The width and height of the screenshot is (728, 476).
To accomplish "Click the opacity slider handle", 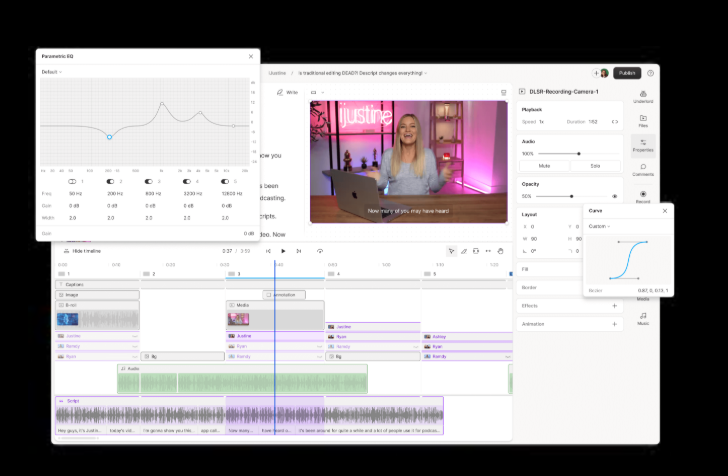I will click(572, 196).
